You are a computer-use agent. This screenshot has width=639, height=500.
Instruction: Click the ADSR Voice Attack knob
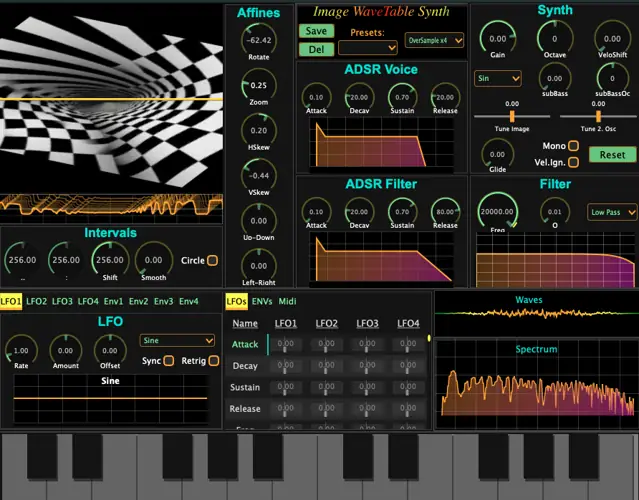coord(316,97)
